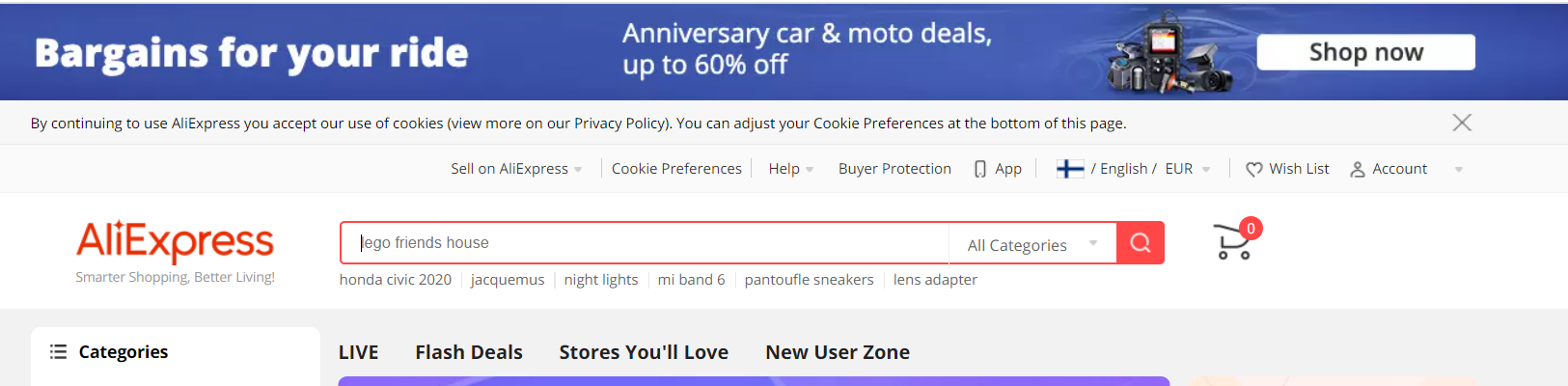Open the New User Zone tab
The height and width of the screenshot is (386, 1568).
pos(838,352)
